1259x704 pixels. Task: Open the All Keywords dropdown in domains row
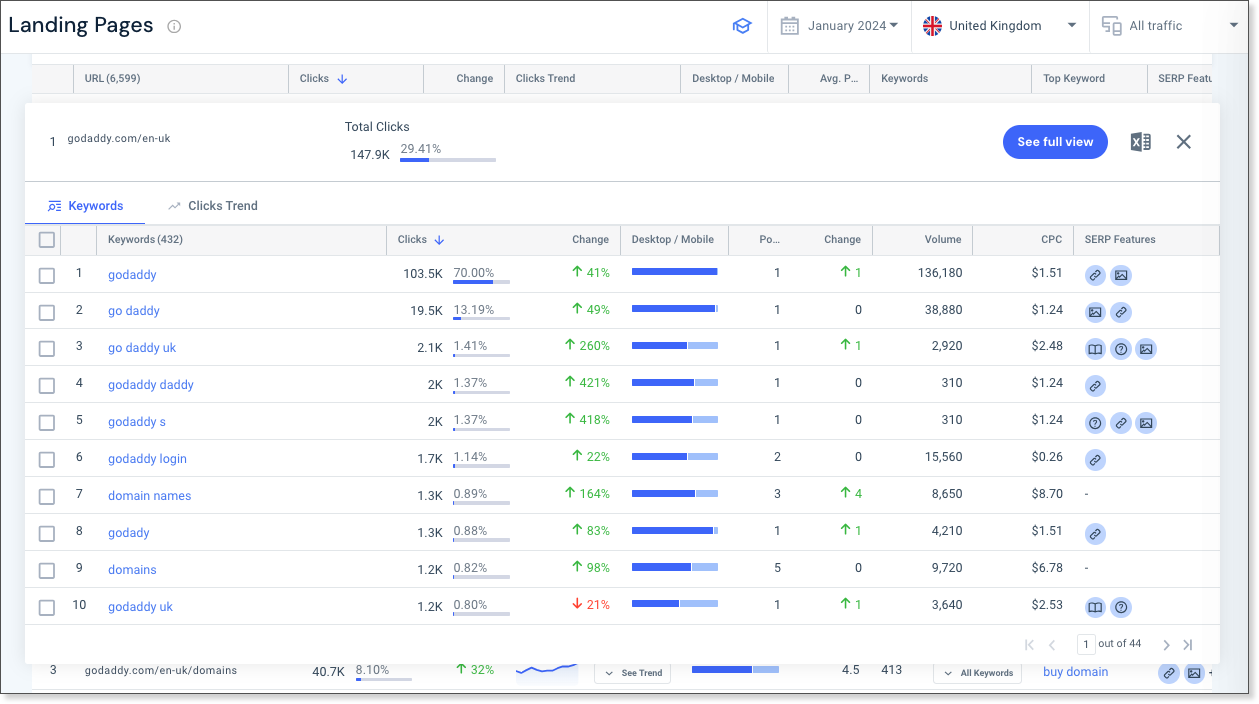[x=978, y=673]
